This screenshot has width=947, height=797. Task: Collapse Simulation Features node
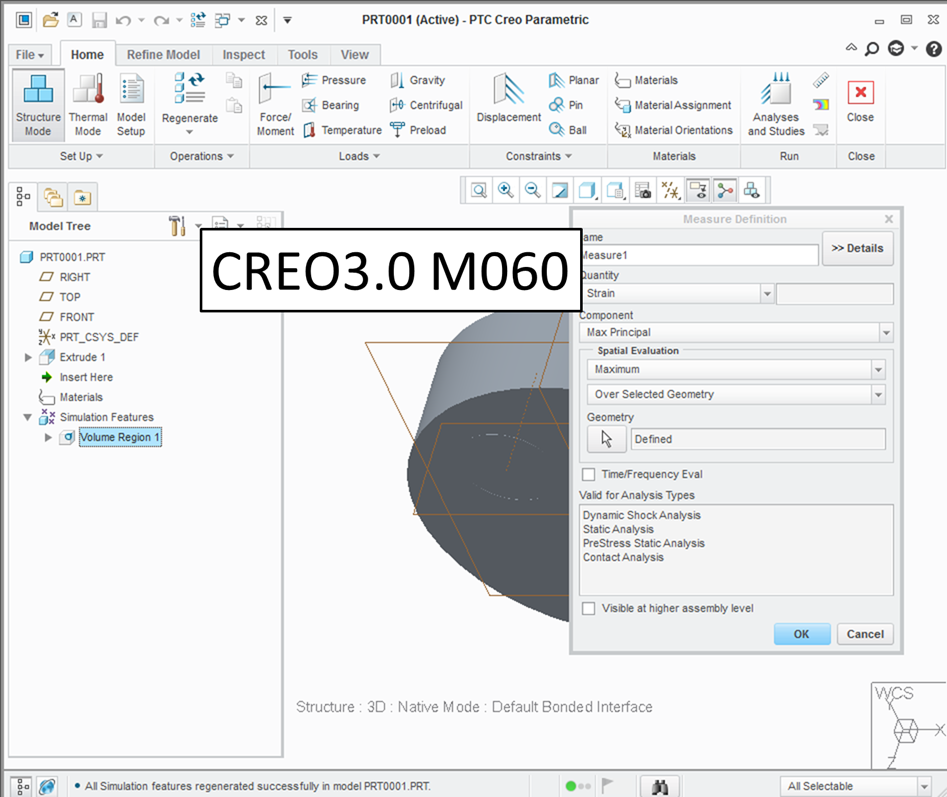[27, 417]
